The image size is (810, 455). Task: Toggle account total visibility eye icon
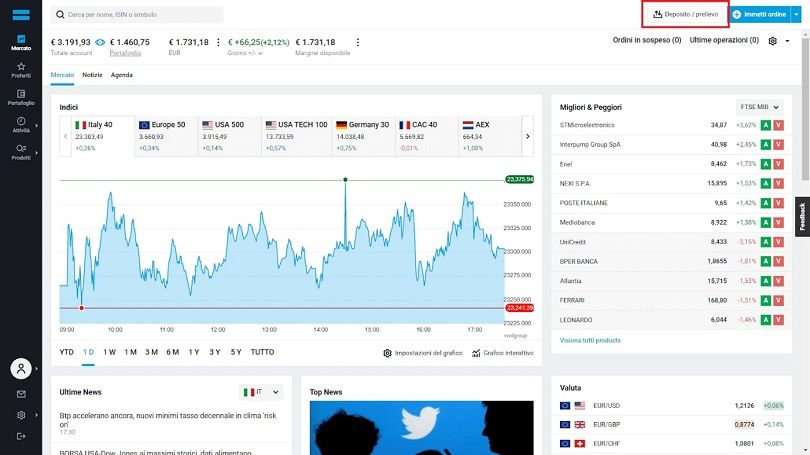tap(100, 42)
